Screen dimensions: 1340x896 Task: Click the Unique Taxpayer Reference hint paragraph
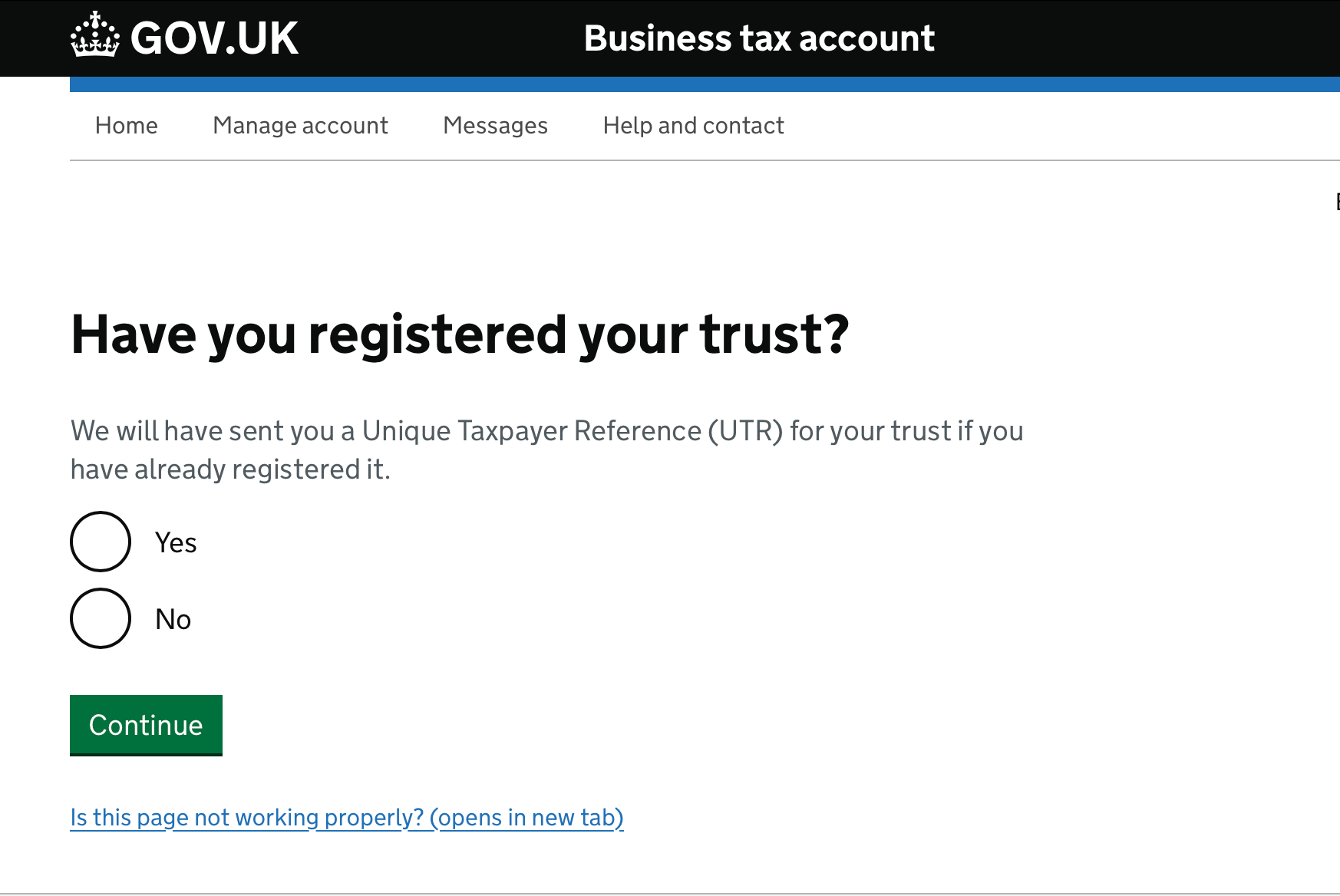[546, 432]
